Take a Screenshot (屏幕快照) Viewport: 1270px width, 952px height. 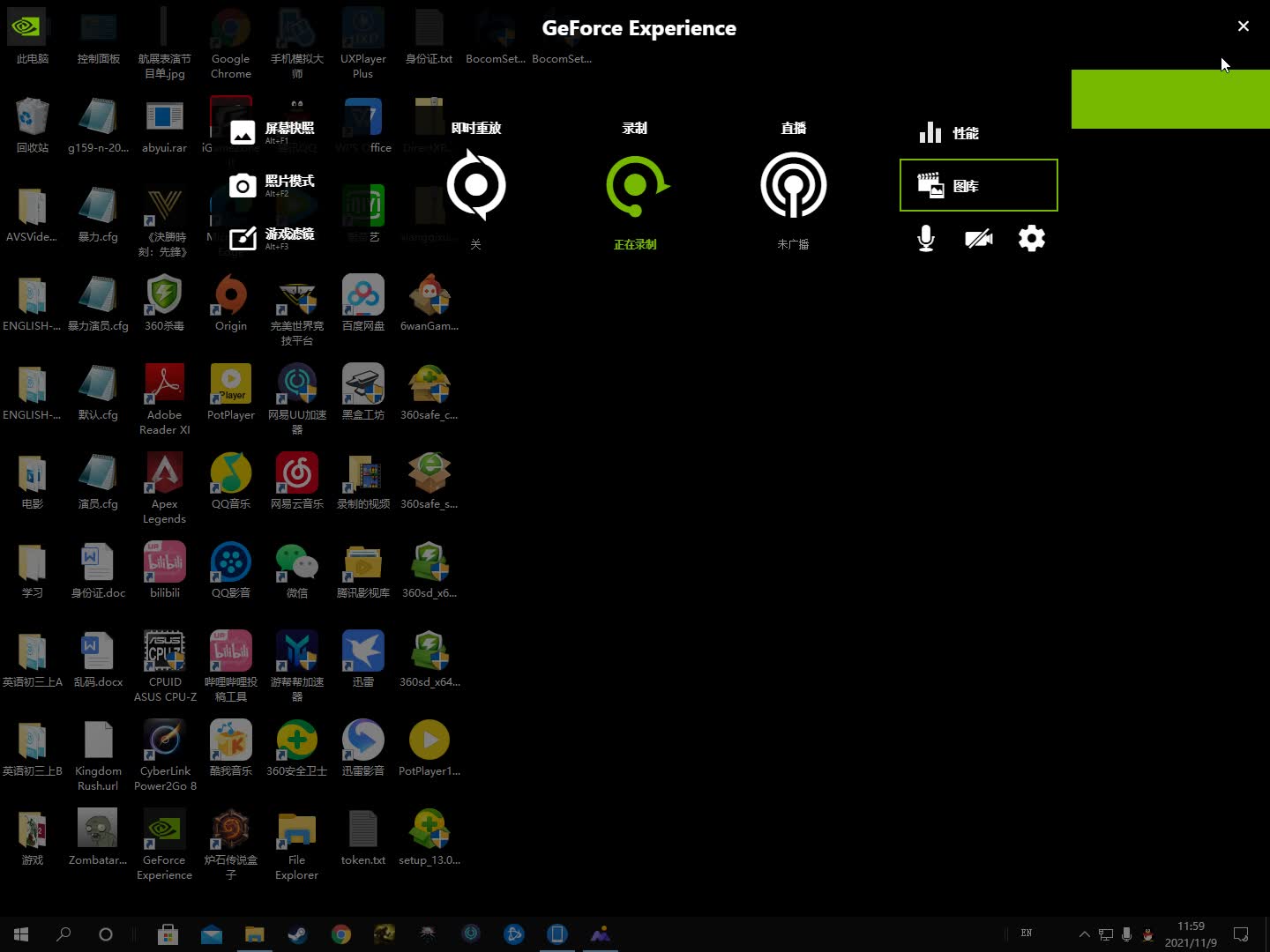273,132
